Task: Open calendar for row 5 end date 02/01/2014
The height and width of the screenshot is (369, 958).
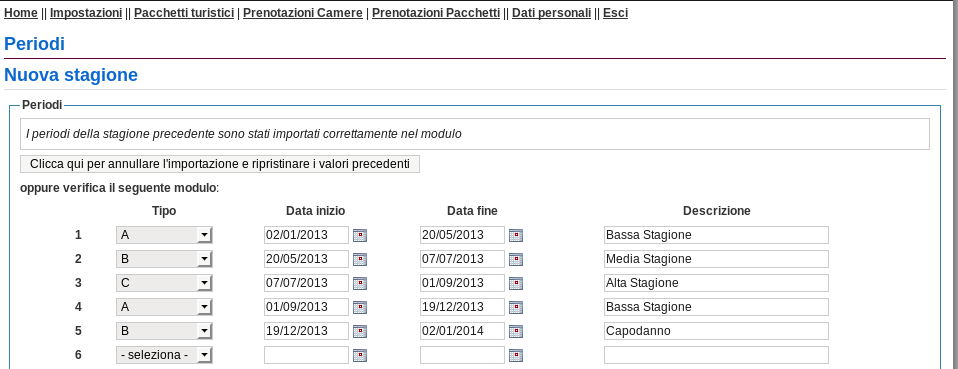Action: click(x=516, y=331)
